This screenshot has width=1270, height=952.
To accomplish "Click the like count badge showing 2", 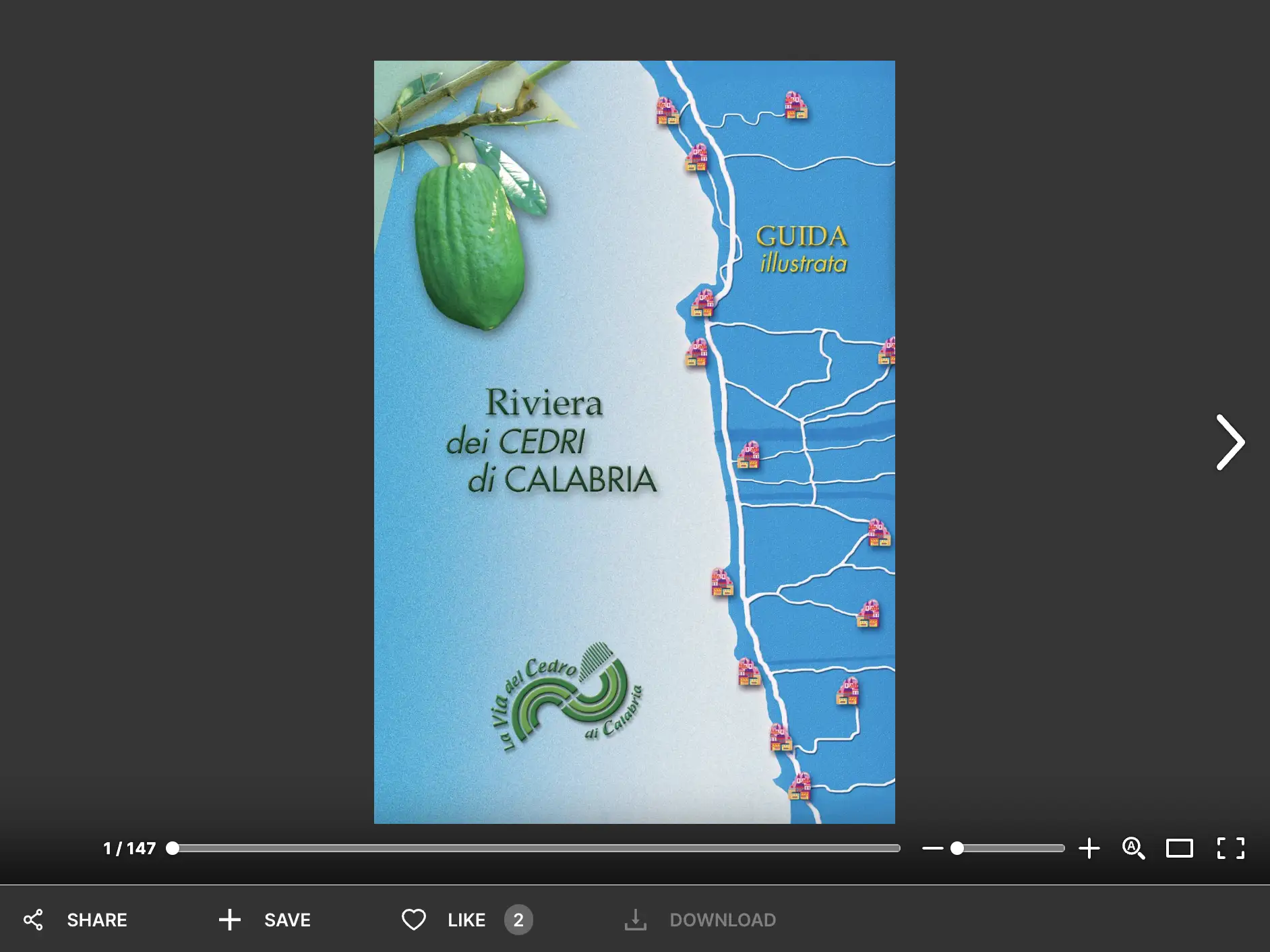I will coord(518,920).
